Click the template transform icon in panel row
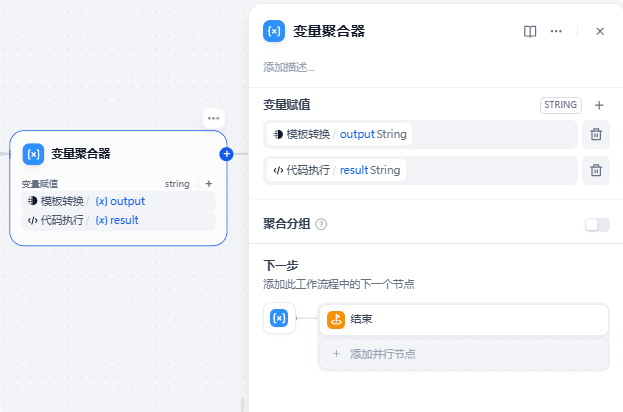623x412 pixels. pyautogui.click(x=278, y=134)
